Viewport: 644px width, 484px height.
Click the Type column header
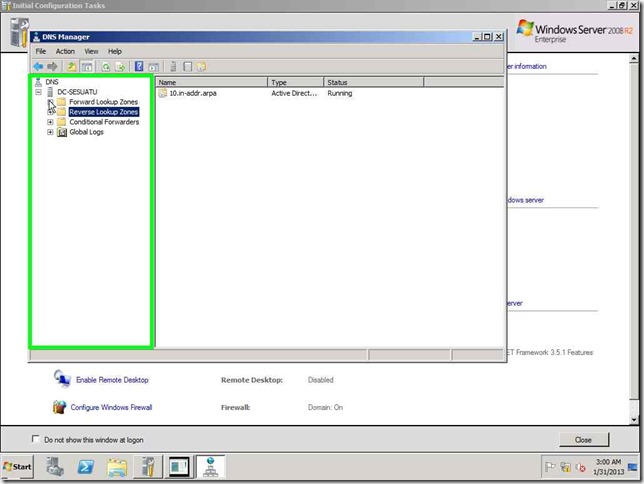point(295,82)
